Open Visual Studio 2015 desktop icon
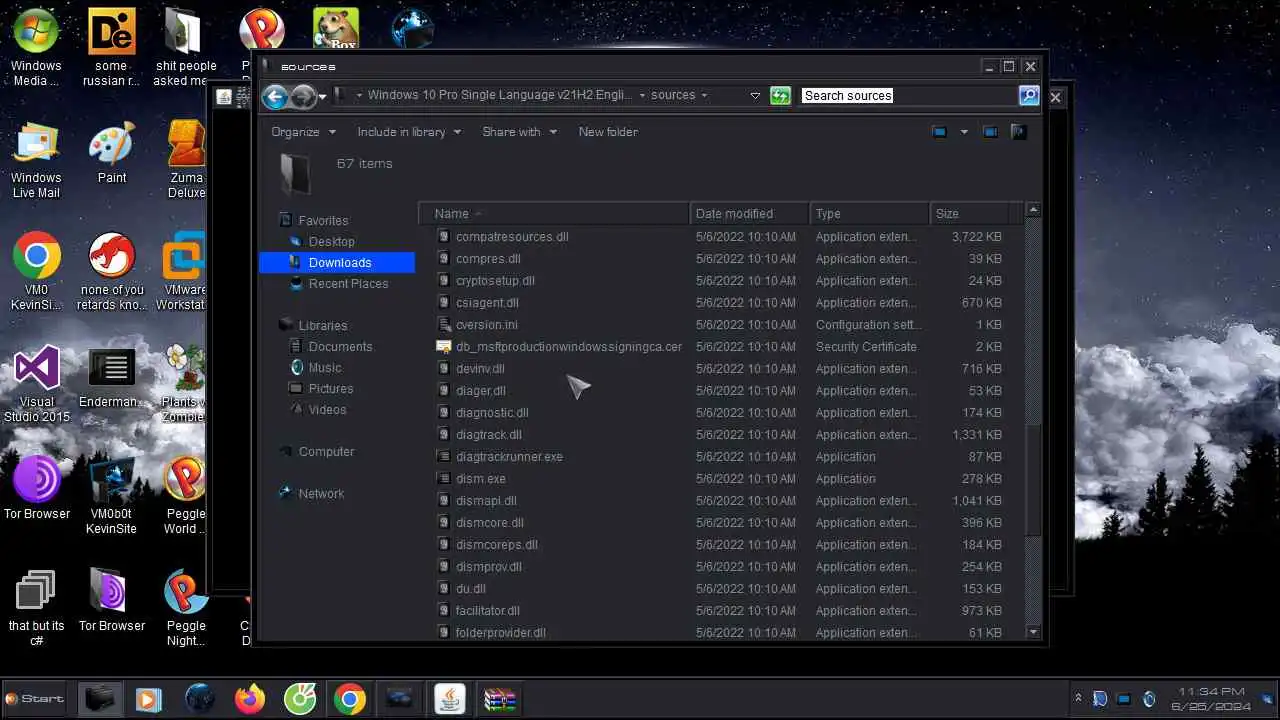Viewport: 1280px width, 720px height. pos(36,385)
